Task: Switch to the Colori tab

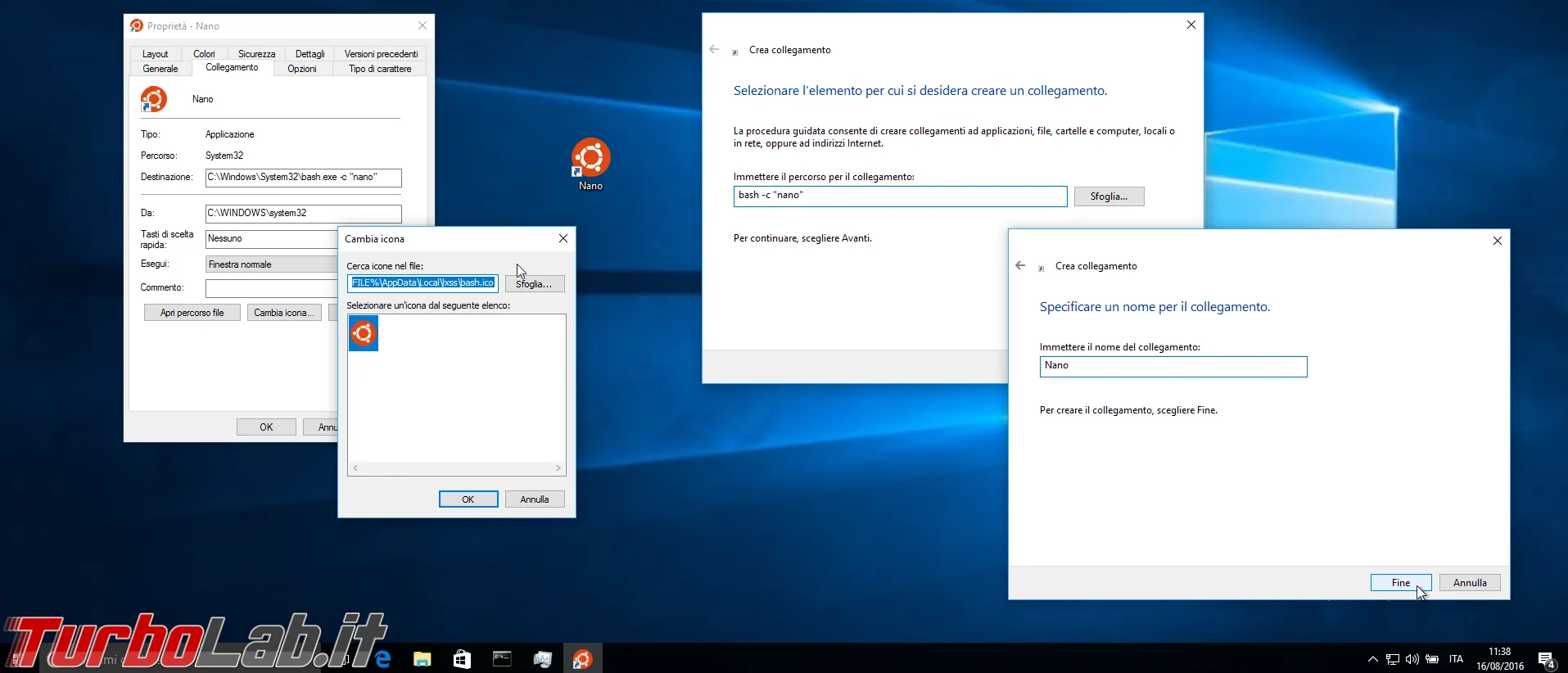Action: [x=204, y=54]
